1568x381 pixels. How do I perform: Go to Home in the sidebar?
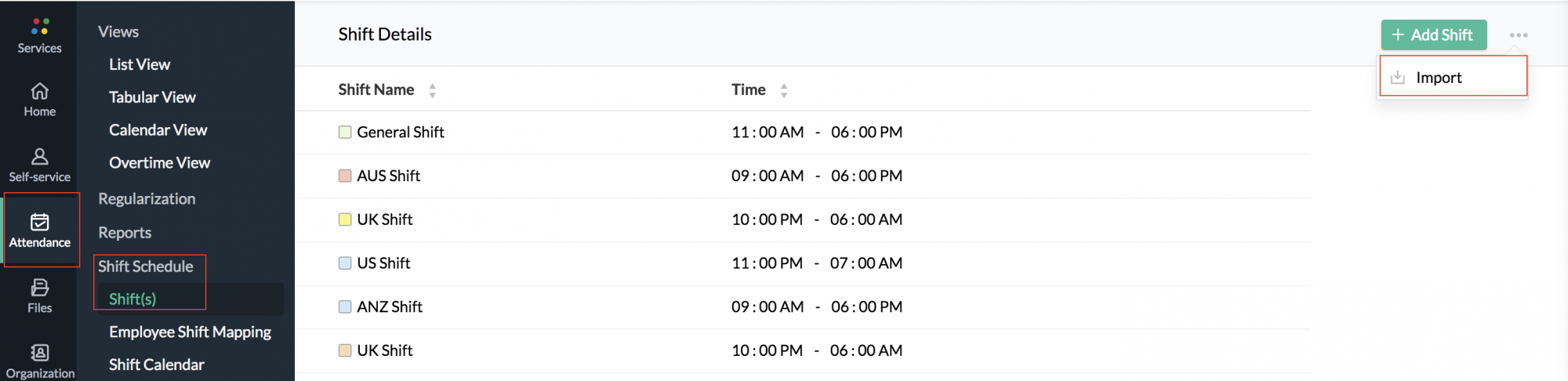[x=40, y=91]
